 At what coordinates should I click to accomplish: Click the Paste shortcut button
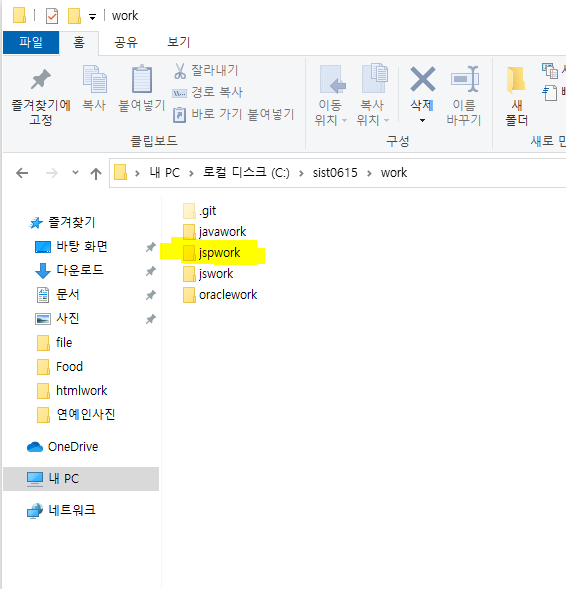tap(233, 114)
